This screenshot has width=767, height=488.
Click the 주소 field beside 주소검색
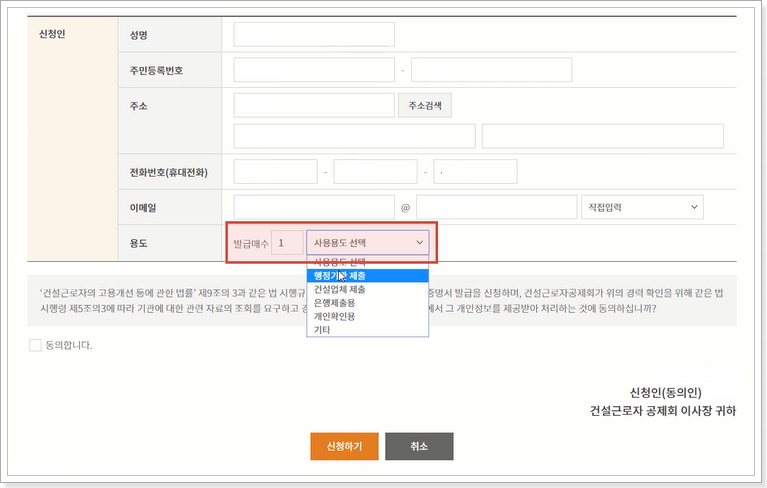[x=314, y=106]
